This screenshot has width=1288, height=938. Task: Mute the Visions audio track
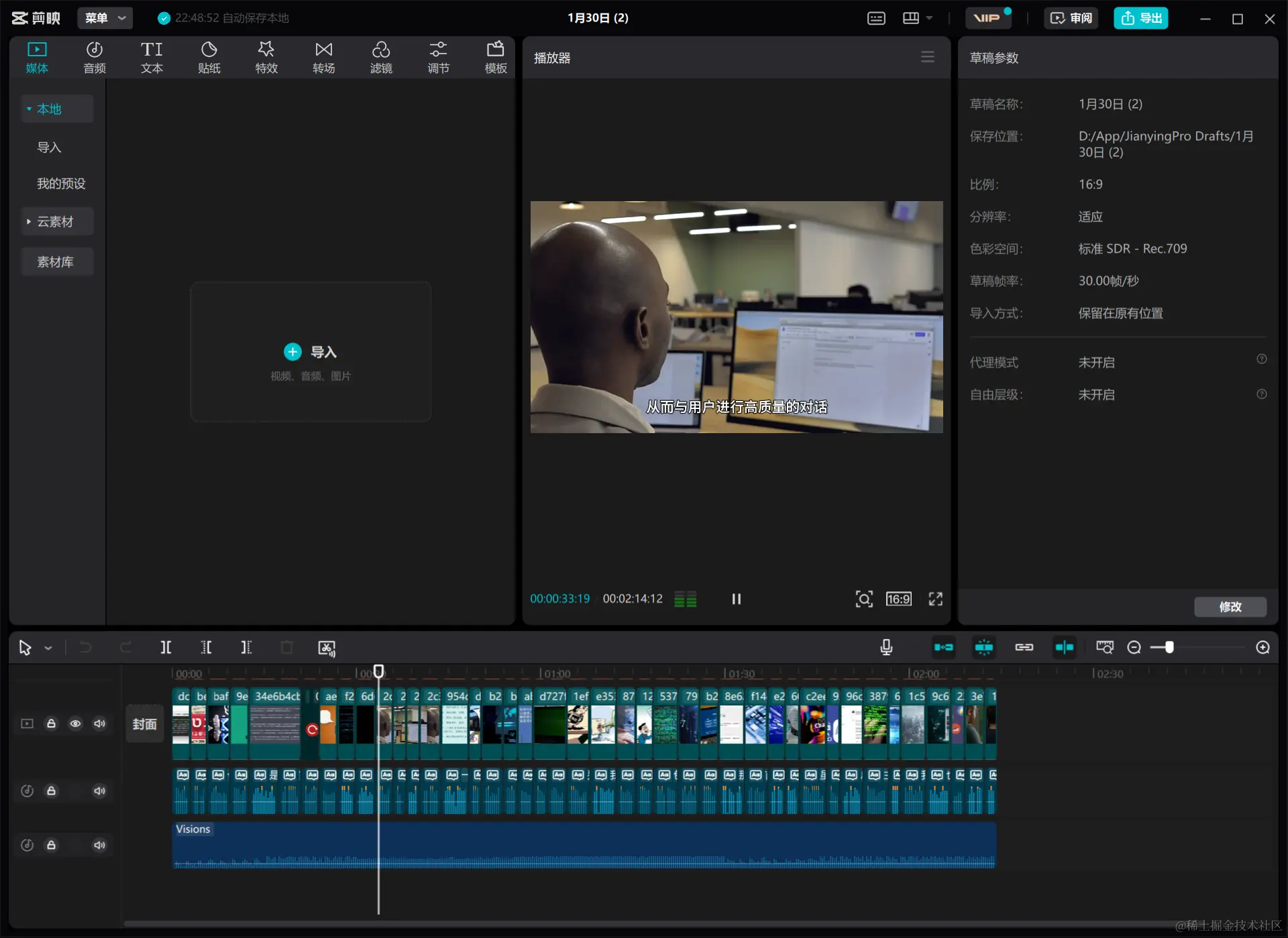[99, 845]
